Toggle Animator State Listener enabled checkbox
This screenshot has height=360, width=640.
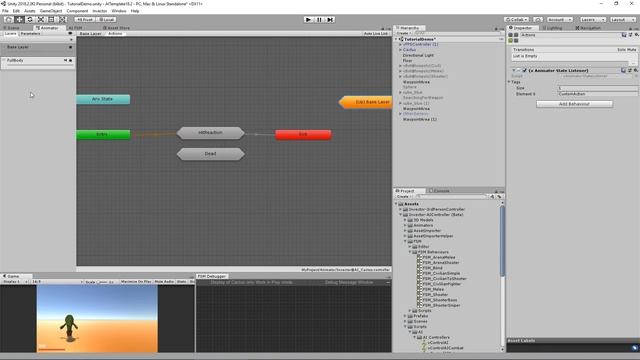point(524,71)
